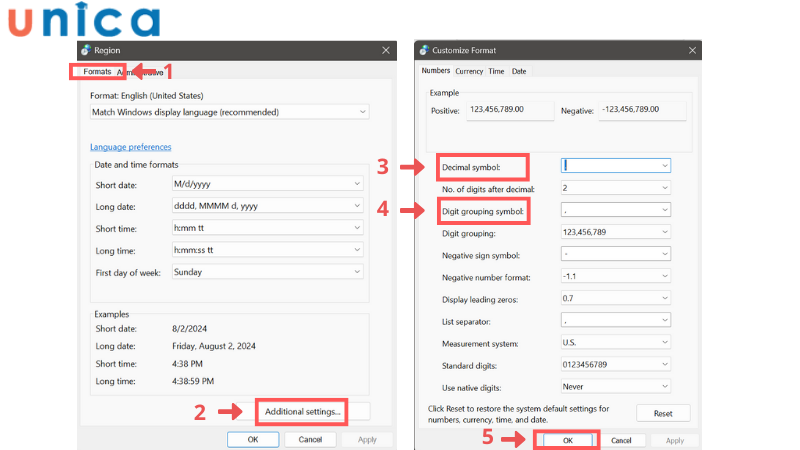Switch to the Formats tab
This screenshot has width=800, height=450.
[97, 72]
